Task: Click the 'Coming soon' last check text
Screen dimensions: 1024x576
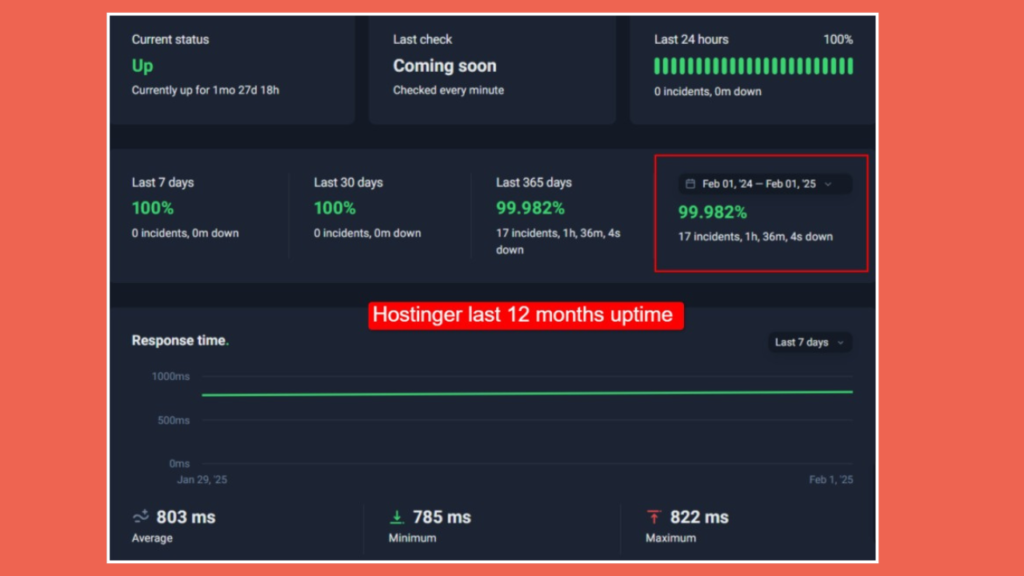Action: pos(445,66)
